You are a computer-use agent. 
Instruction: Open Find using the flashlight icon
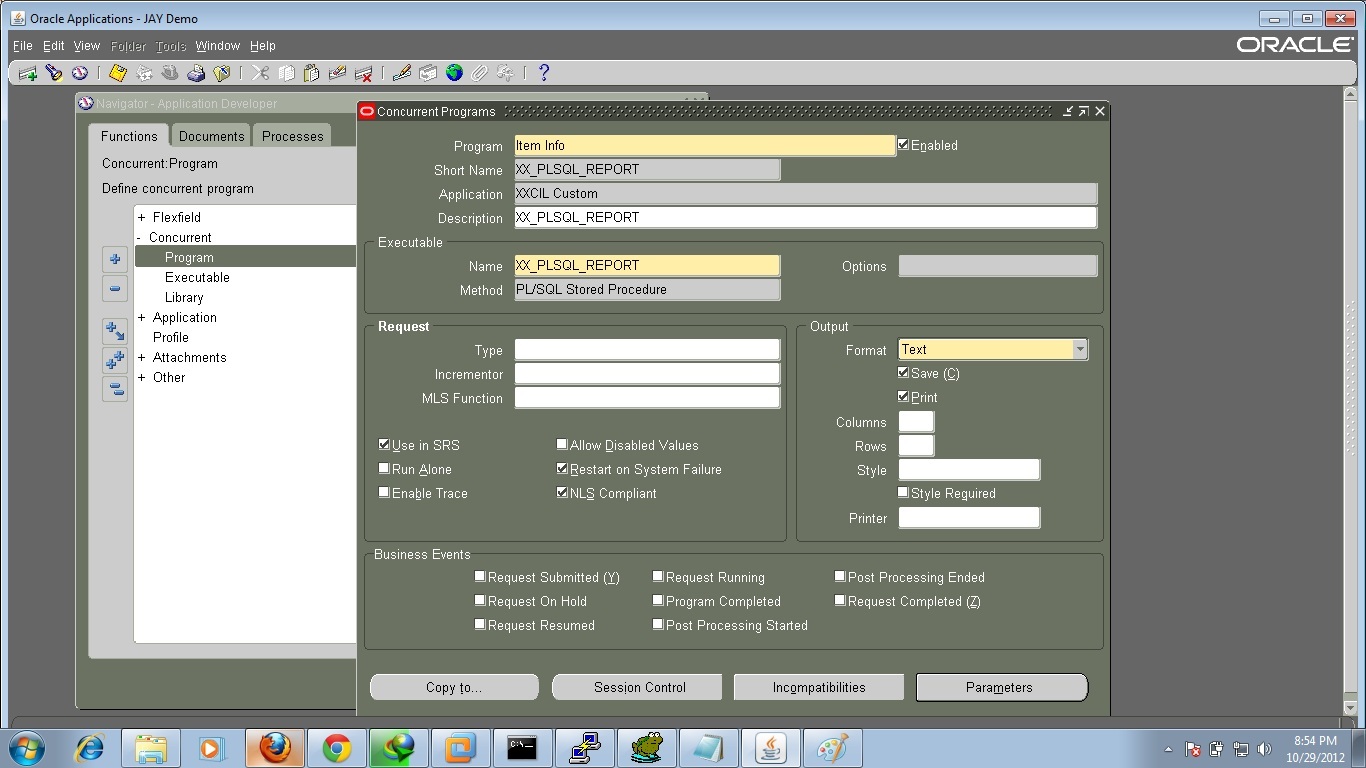(x=54, y=73)
